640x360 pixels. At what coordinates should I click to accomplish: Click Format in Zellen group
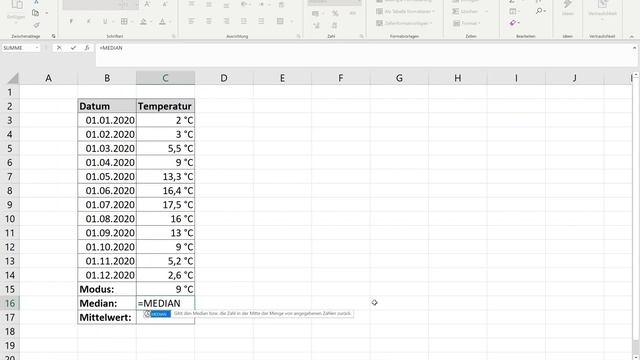[x=466, y=23]
